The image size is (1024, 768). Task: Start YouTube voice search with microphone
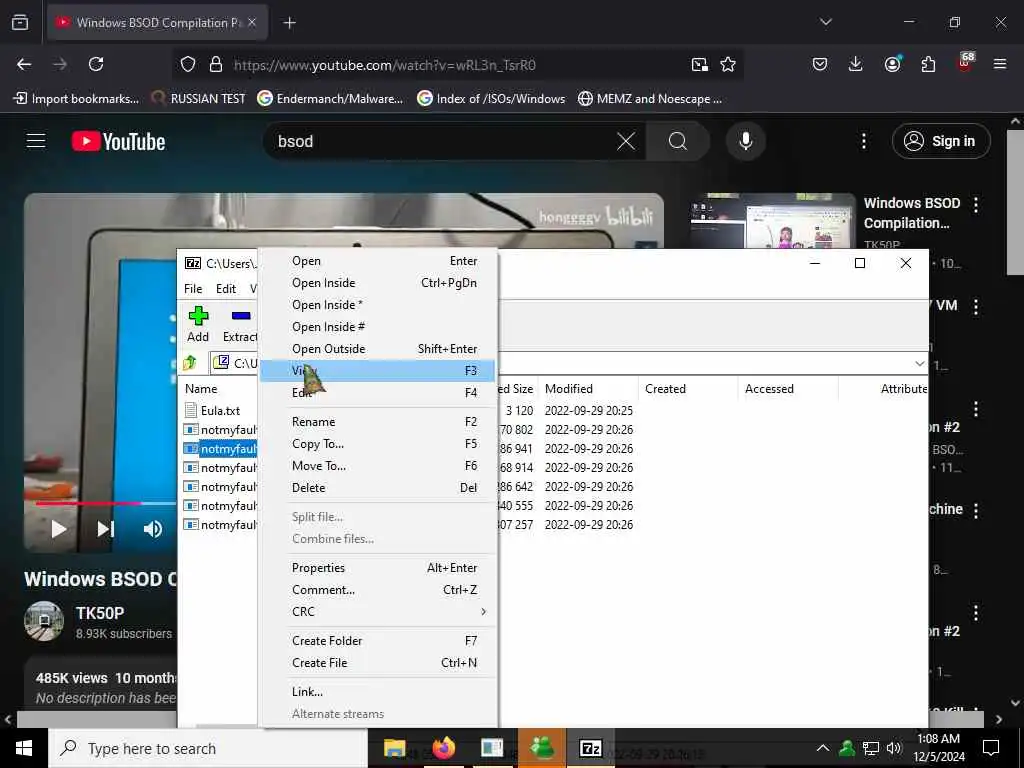click(746, 141)
